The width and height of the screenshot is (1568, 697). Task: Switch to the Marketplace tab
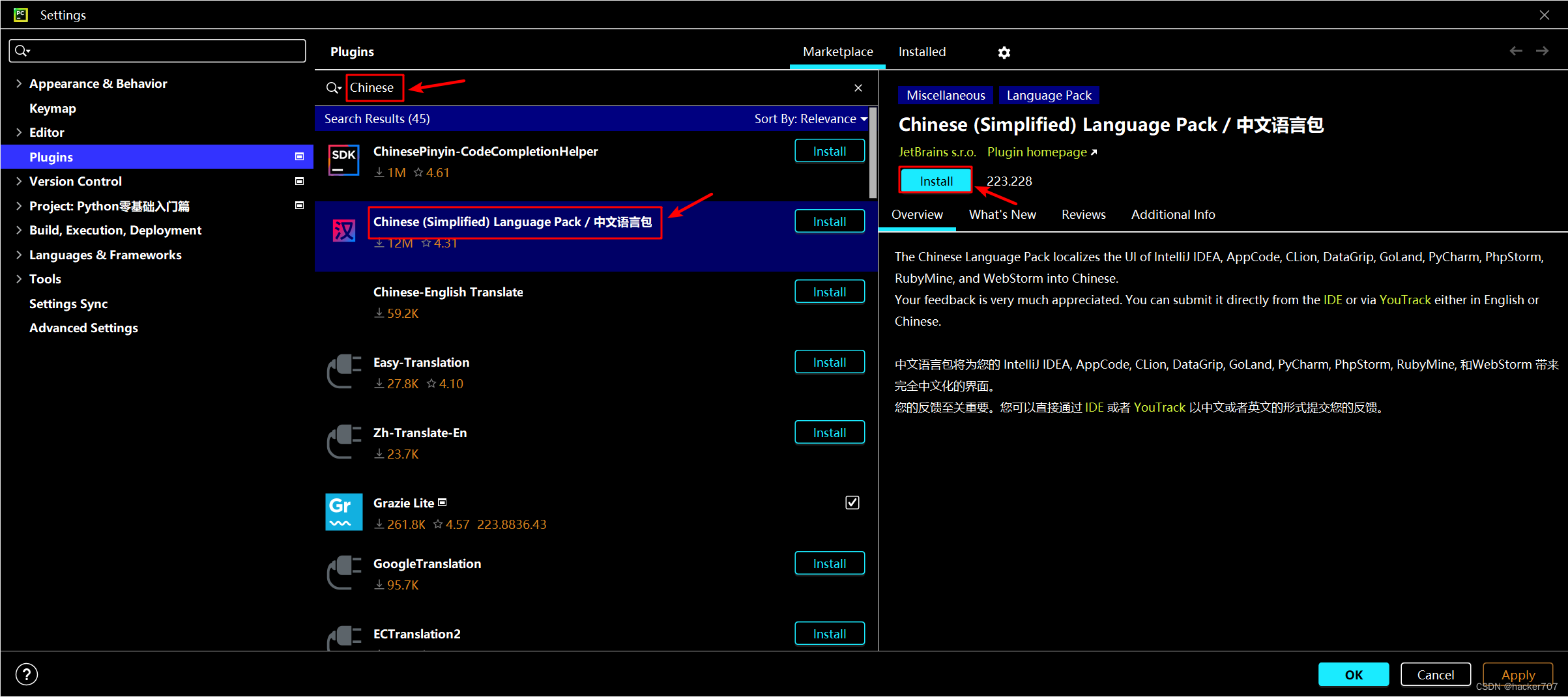[837, 51]
